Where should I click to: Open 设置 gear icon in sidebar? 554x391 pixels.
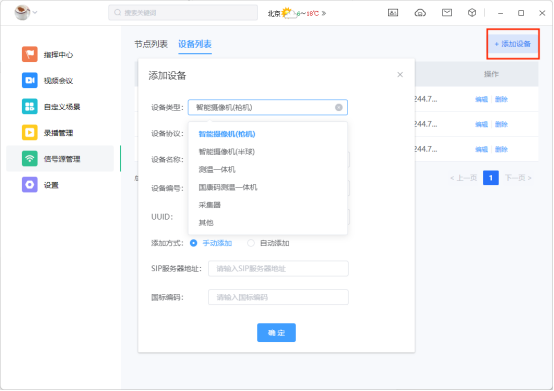point(30,185)
